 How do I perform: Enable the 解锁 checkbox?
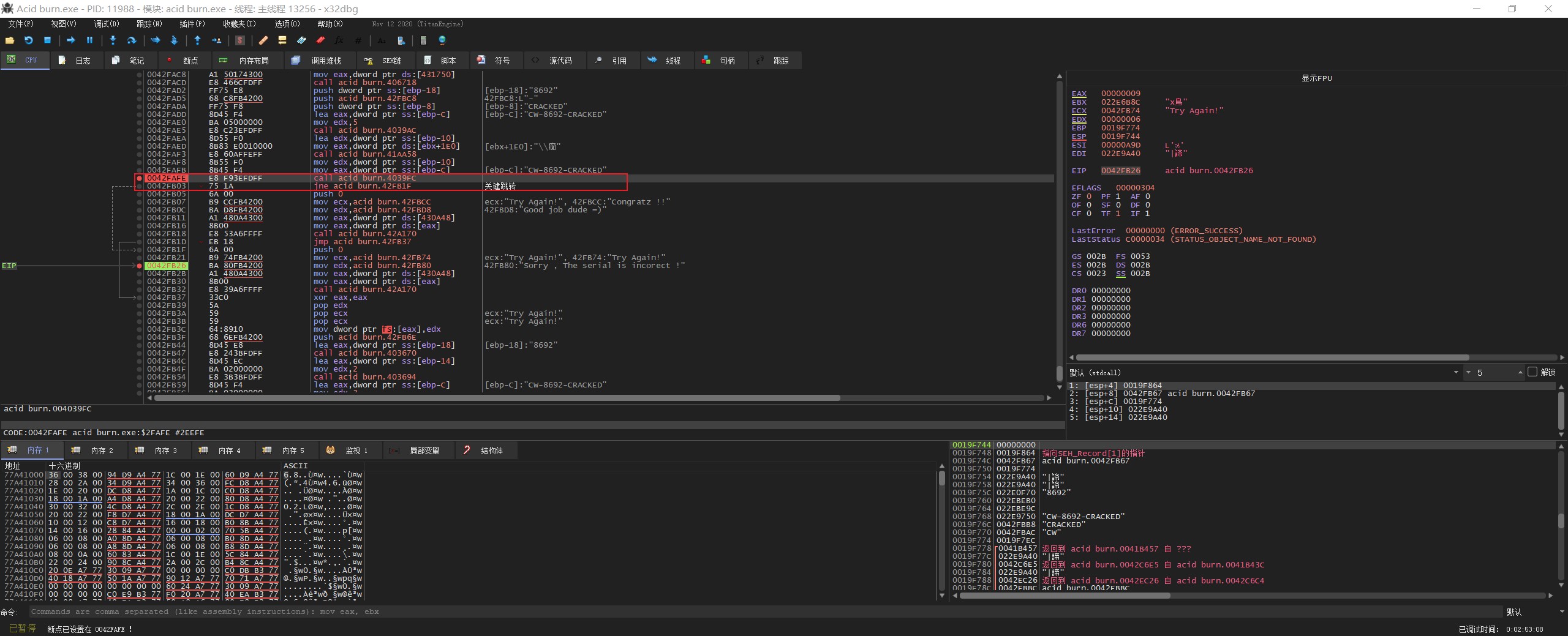[x=1532, y=372]
